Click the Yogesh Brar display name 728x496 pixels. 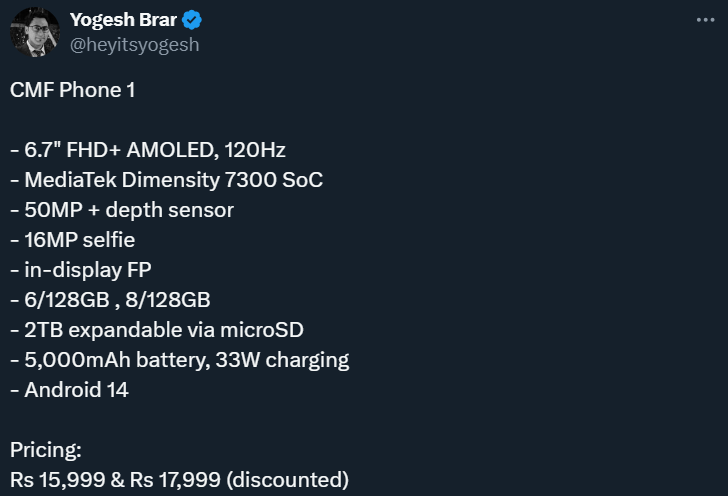click(x=123, y=20)
